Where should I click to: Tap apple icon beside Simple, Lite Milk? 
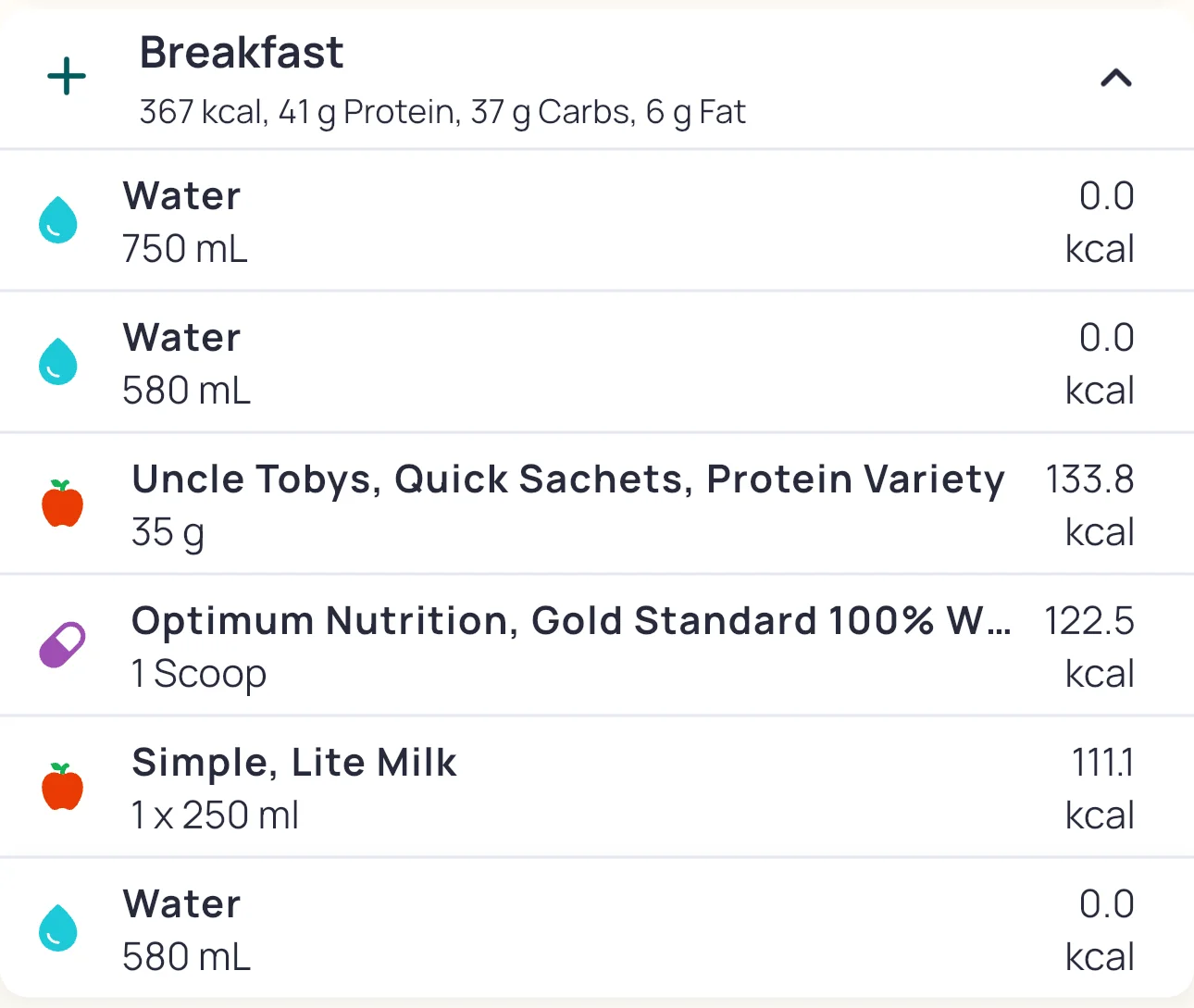click(x=62, y=787)
